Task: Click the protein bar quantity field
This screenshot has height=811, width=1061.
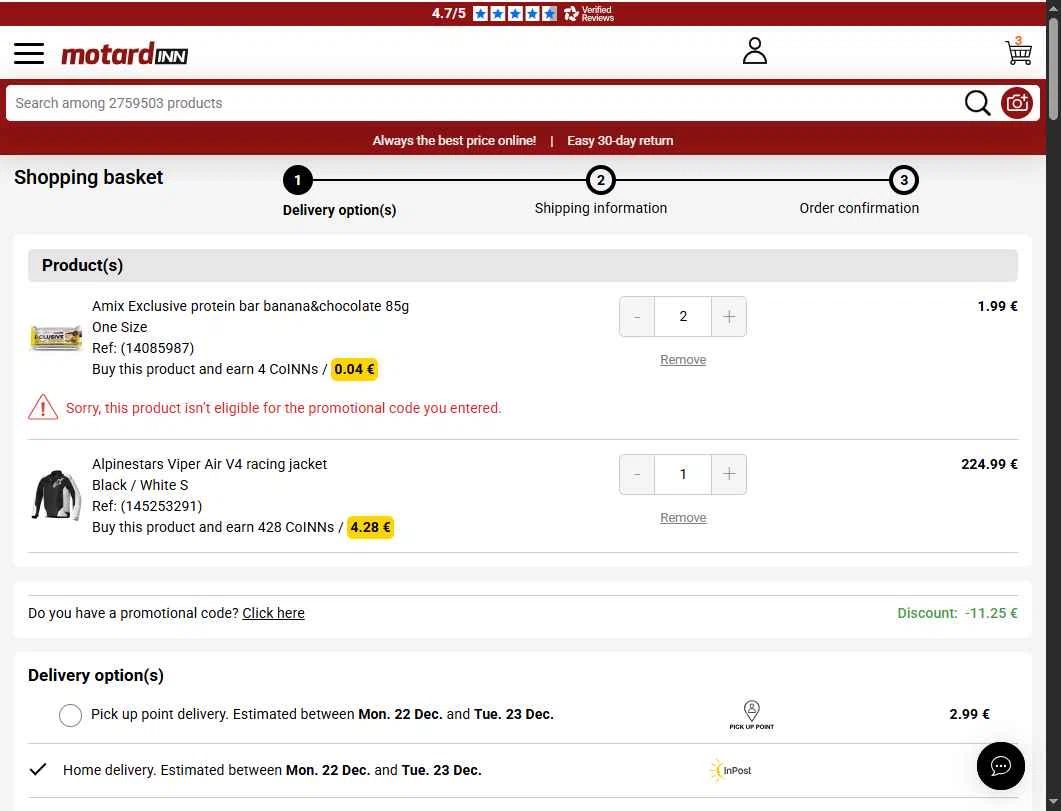Action: [683, 317]
